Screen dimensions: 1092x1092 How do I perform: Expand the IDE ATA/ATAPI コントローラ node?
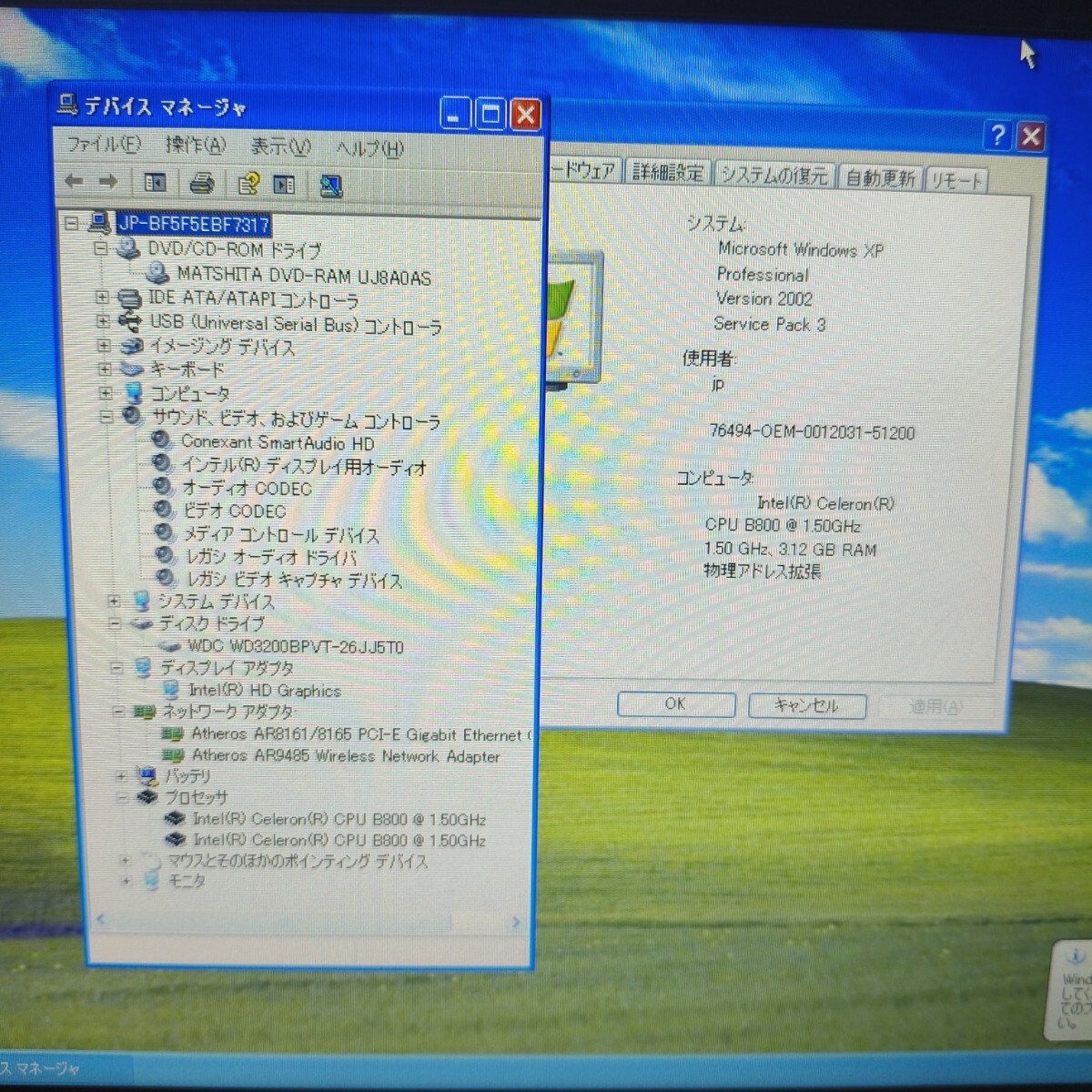tap(102, 297)
